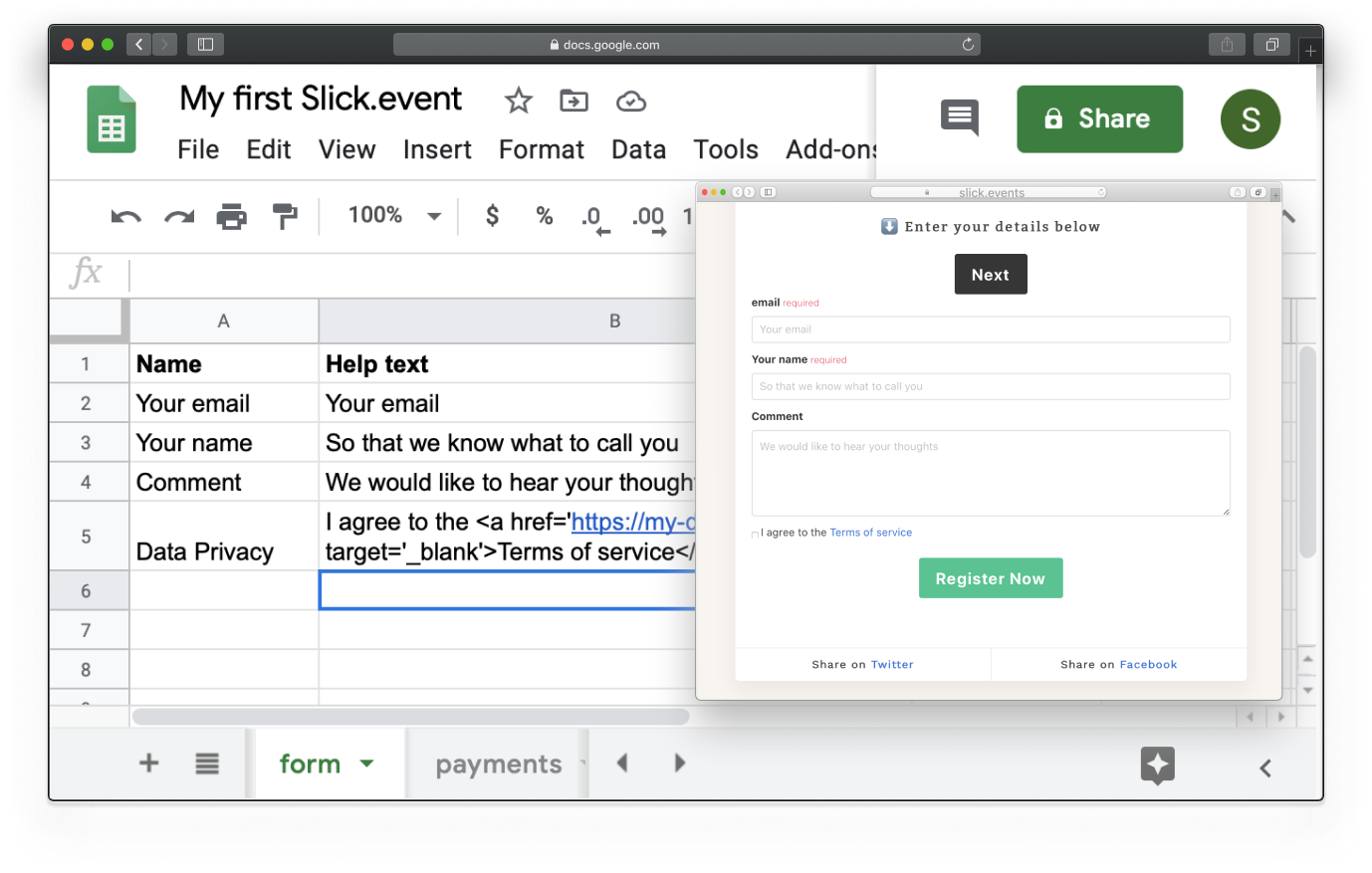Open the Data menu
The height and width of the screenshot is (873, 1372).
click(638, 149)
